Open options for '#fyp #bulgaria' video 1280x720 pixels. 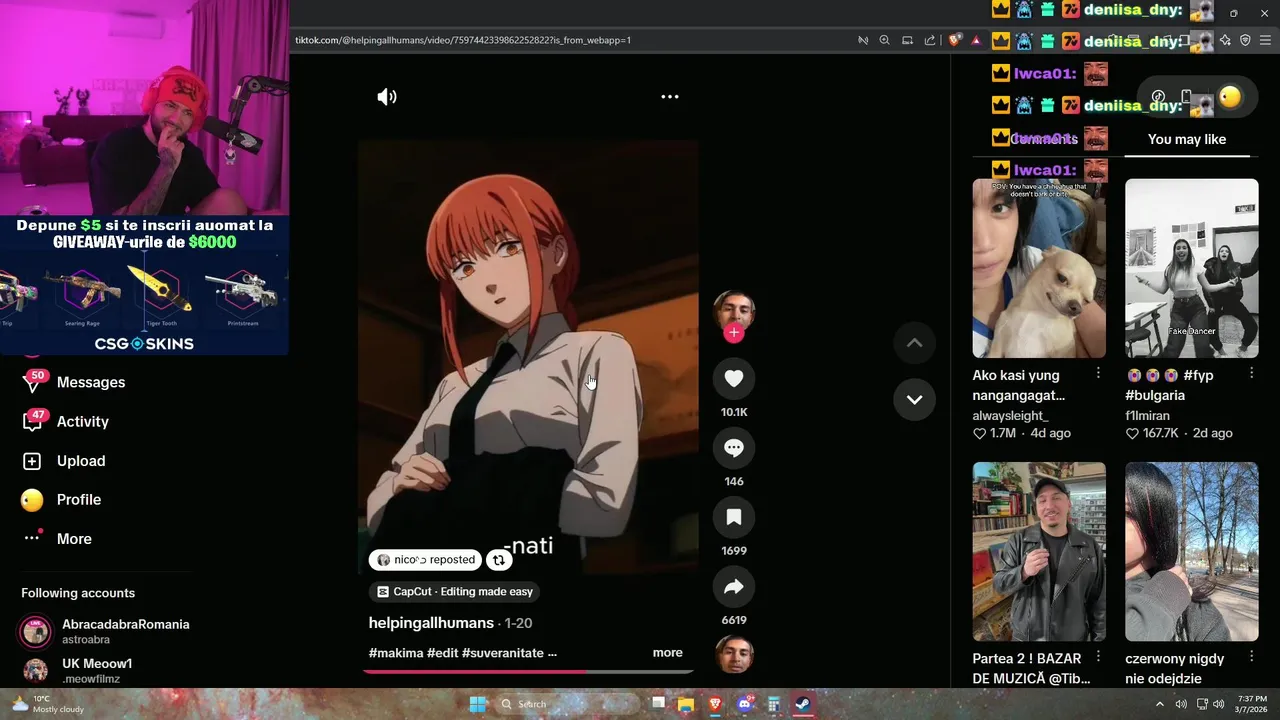[1251, 373]
